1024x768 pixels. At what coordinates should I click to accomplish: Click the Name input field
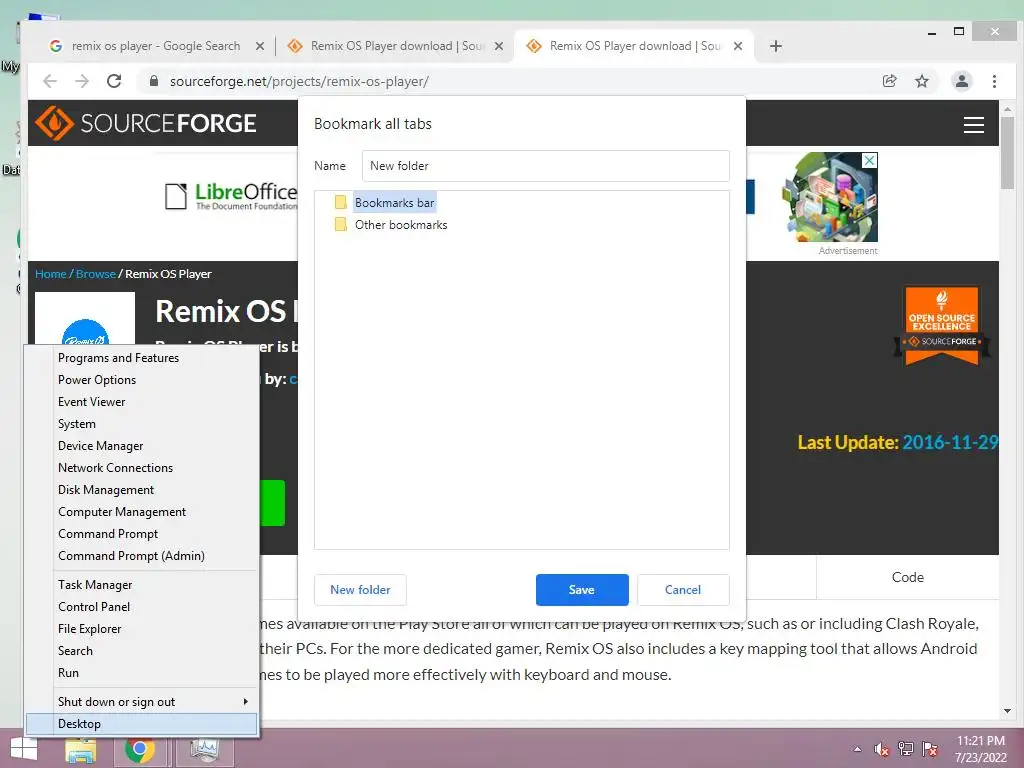pyautogui.click(x=545, y=166)
